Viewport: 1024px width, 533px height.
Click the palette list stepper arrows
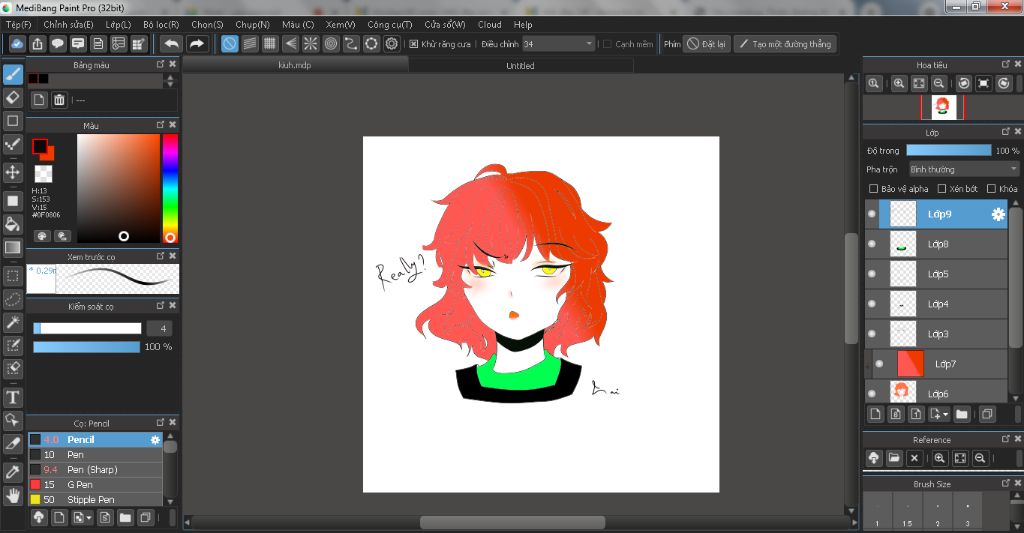(170, 80)
